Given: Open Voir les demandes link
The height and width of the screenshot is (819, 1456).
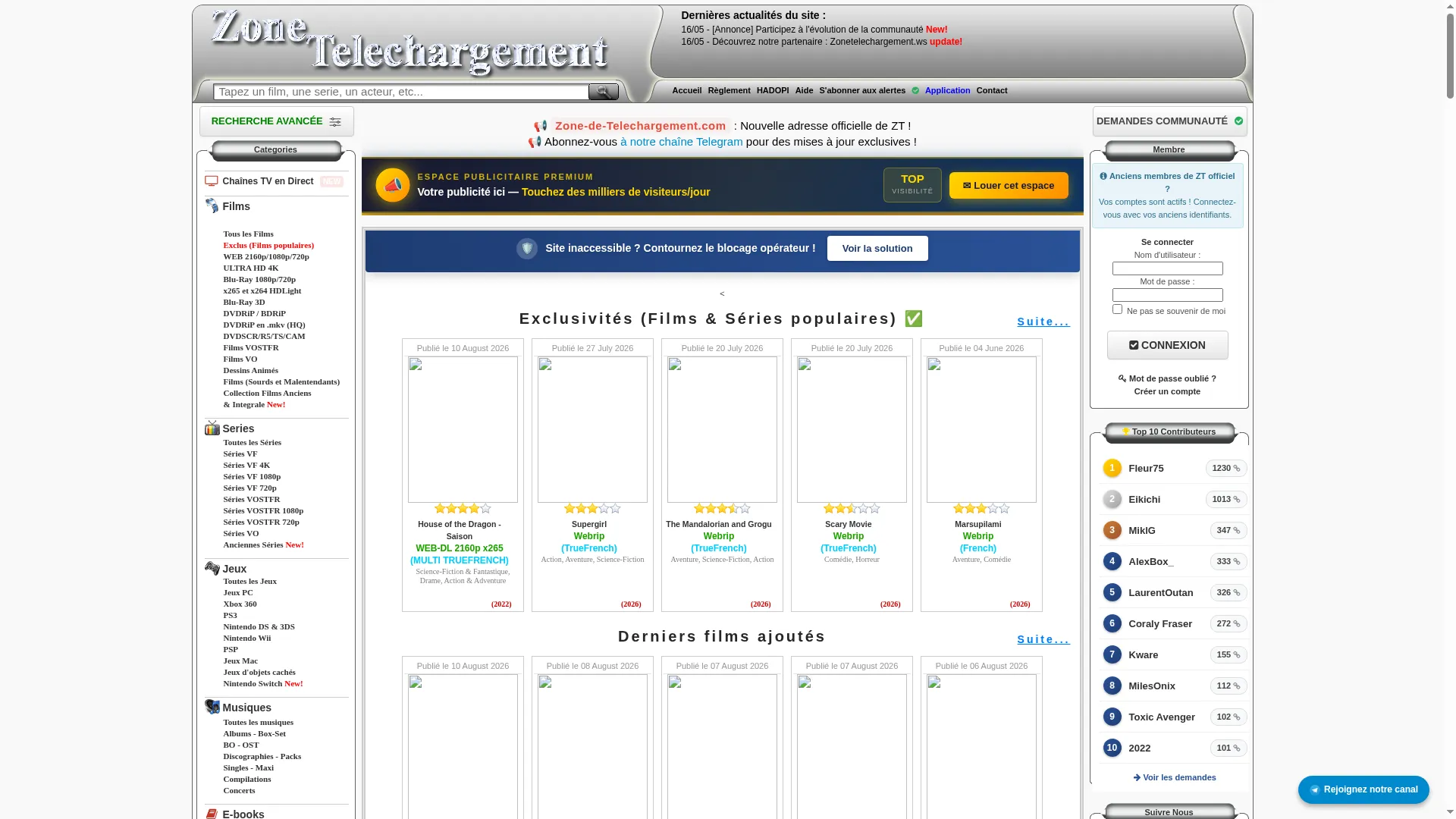Looking at the screenshot, I should tap(1175, 778).
